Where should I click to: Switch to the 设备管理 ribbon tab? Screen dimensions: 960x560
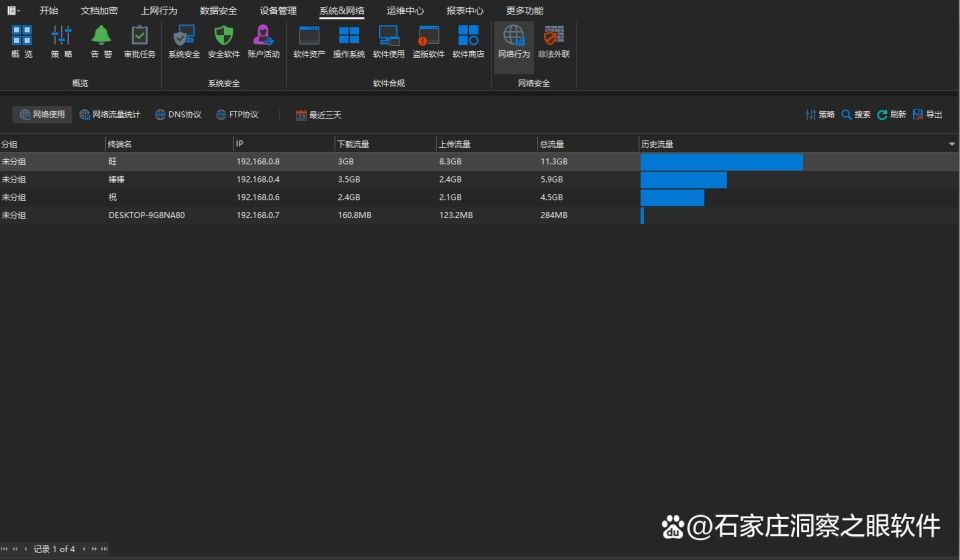point(278,10)
